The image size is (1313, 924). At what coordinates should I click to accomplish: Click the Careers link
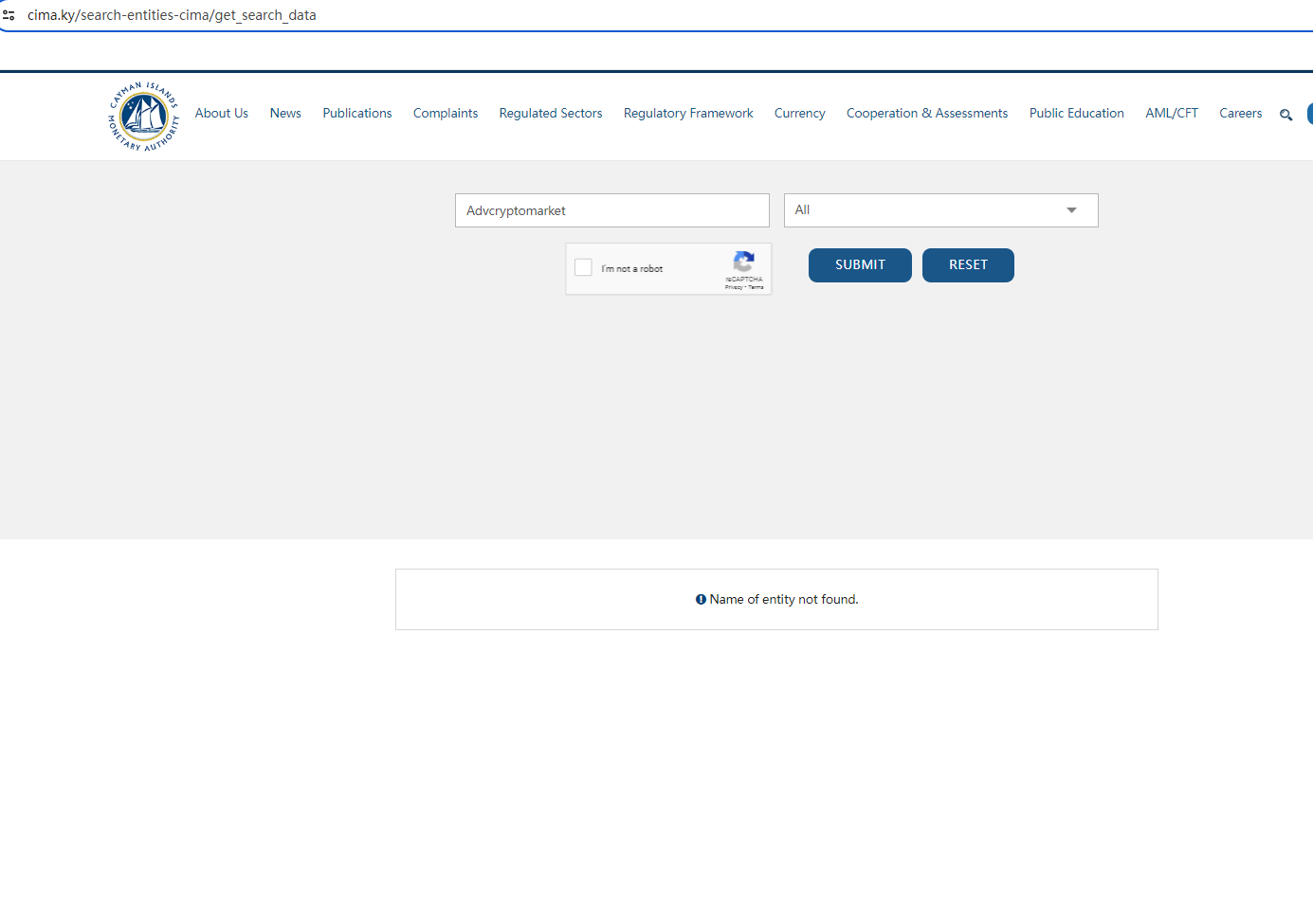coord(1240,113)
